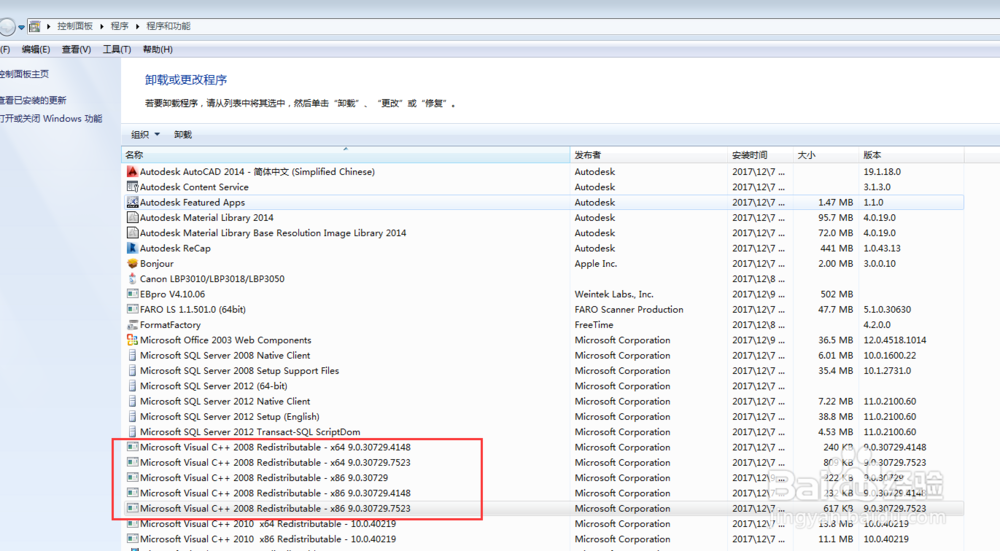Select the Bonjour program entry
The image size is (1000, 551).
coord(542,263)
